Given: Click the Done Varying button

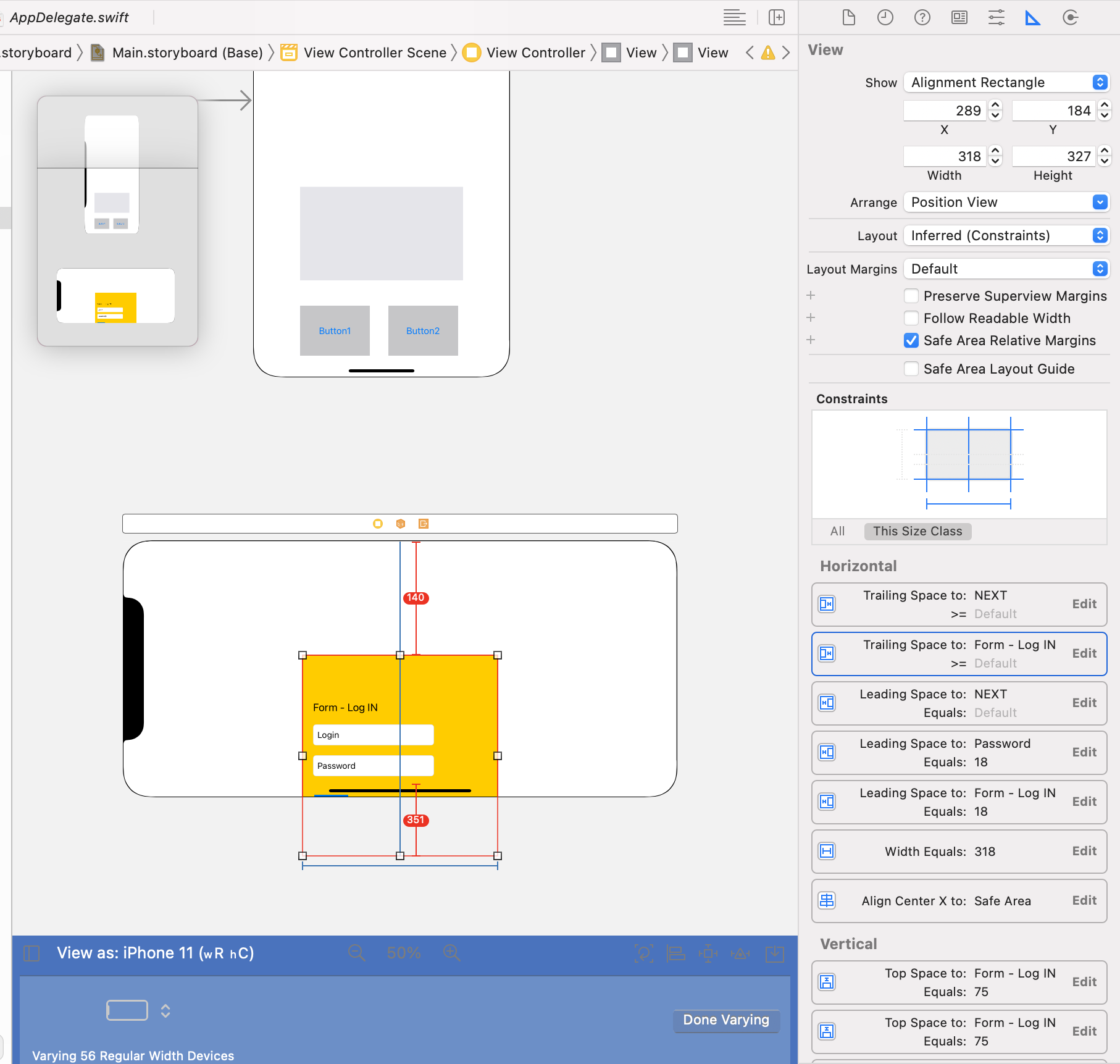Looking at the screenshot, I should coord(725,1020).
